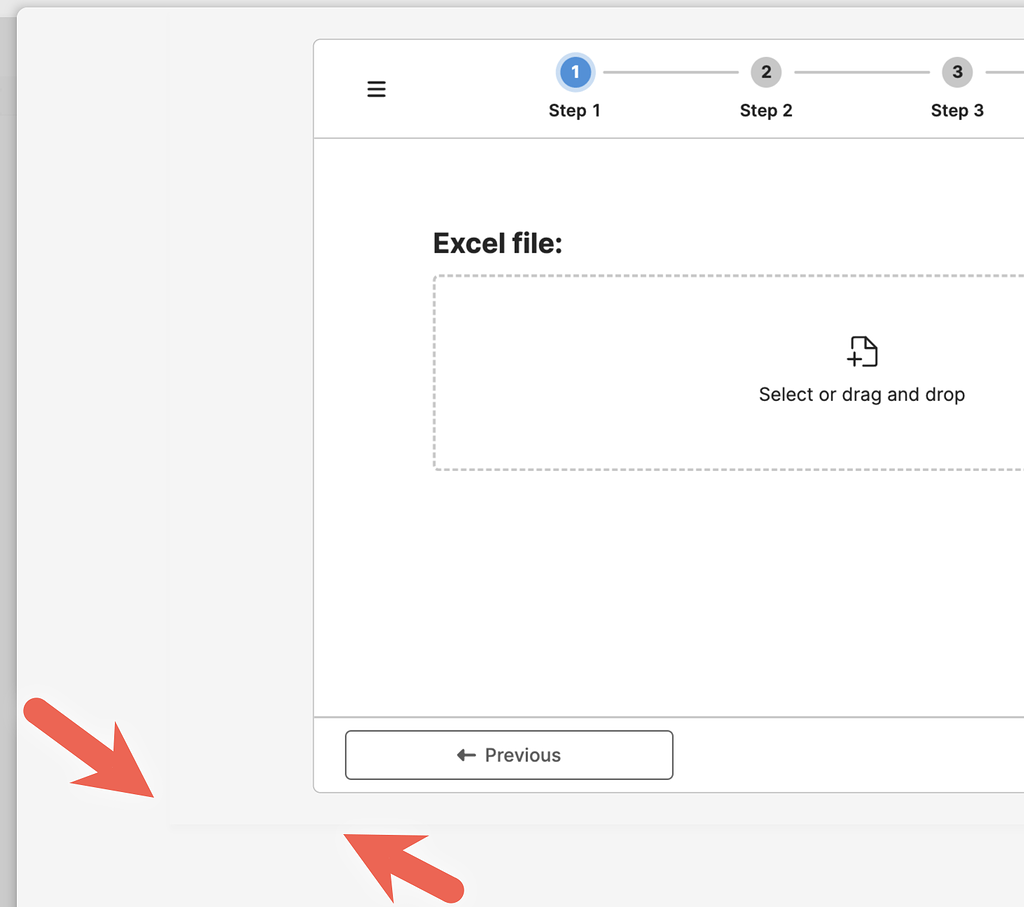Click the Previous button
1024x907 pixels.
[x=509, y=755]
